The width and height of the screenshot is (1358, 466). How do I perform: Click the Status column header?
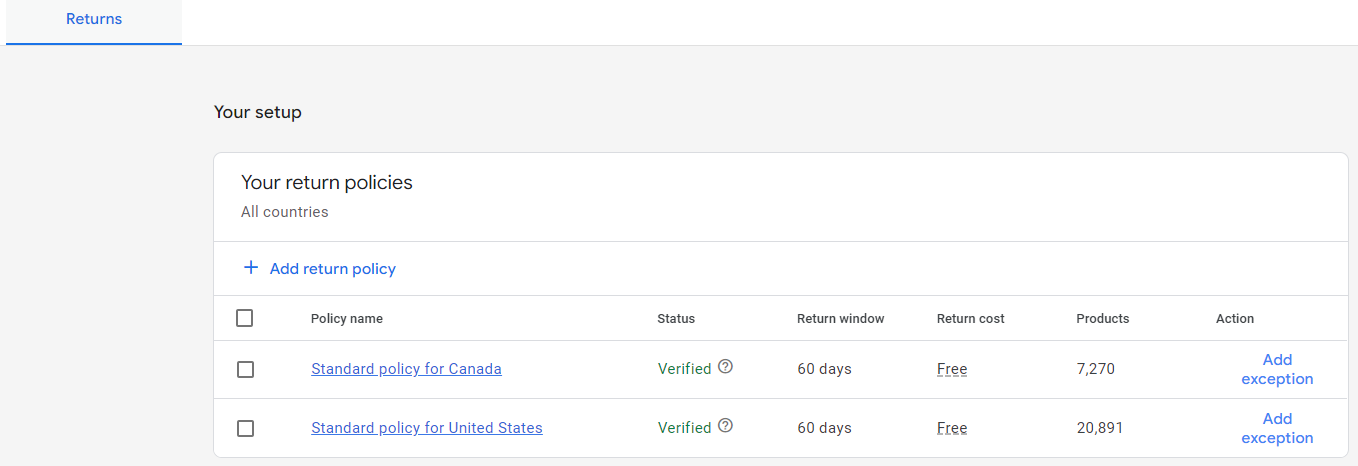(676, 318)
